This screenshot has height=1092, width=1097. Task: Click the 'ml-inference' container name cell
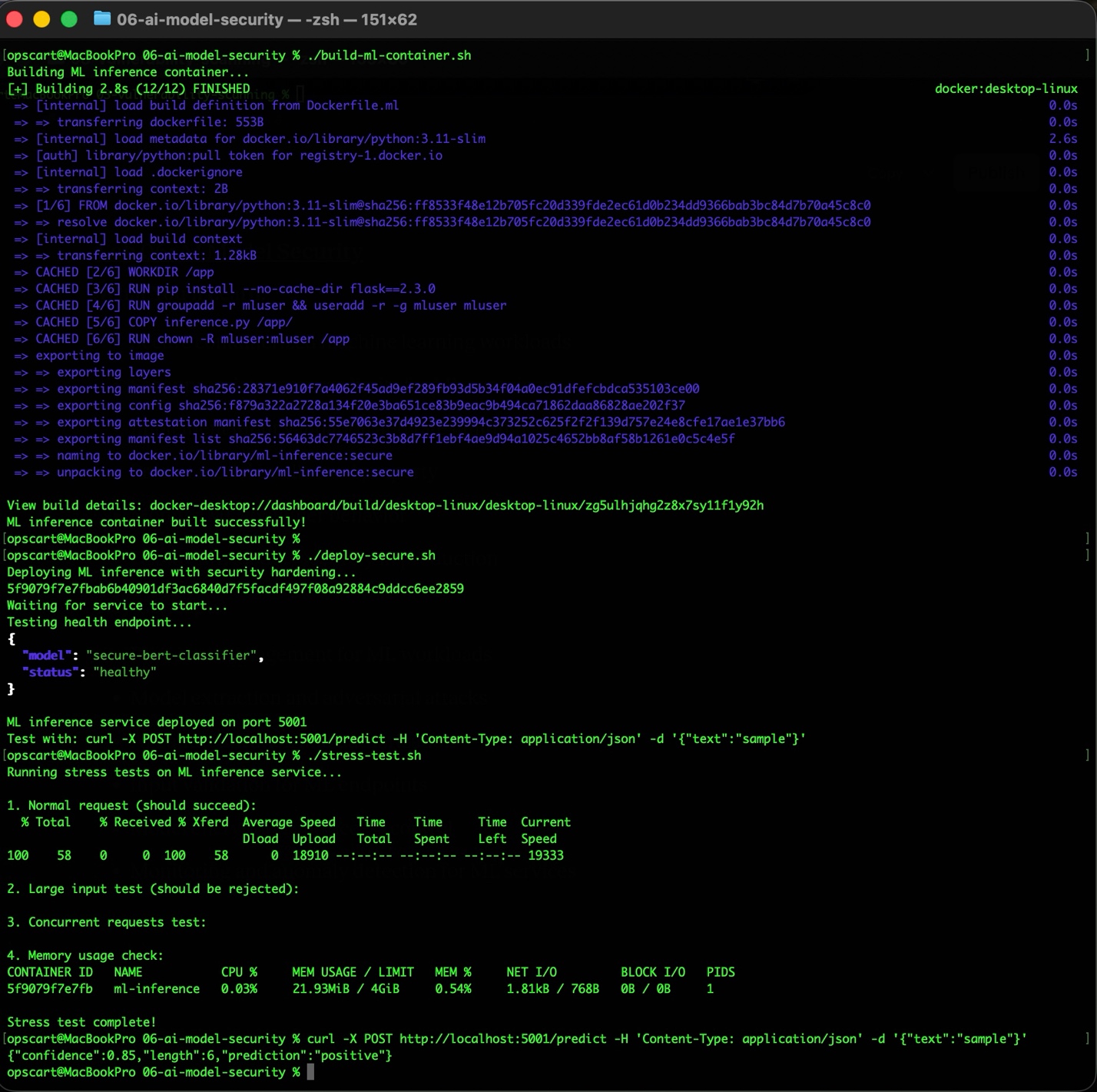157,988
